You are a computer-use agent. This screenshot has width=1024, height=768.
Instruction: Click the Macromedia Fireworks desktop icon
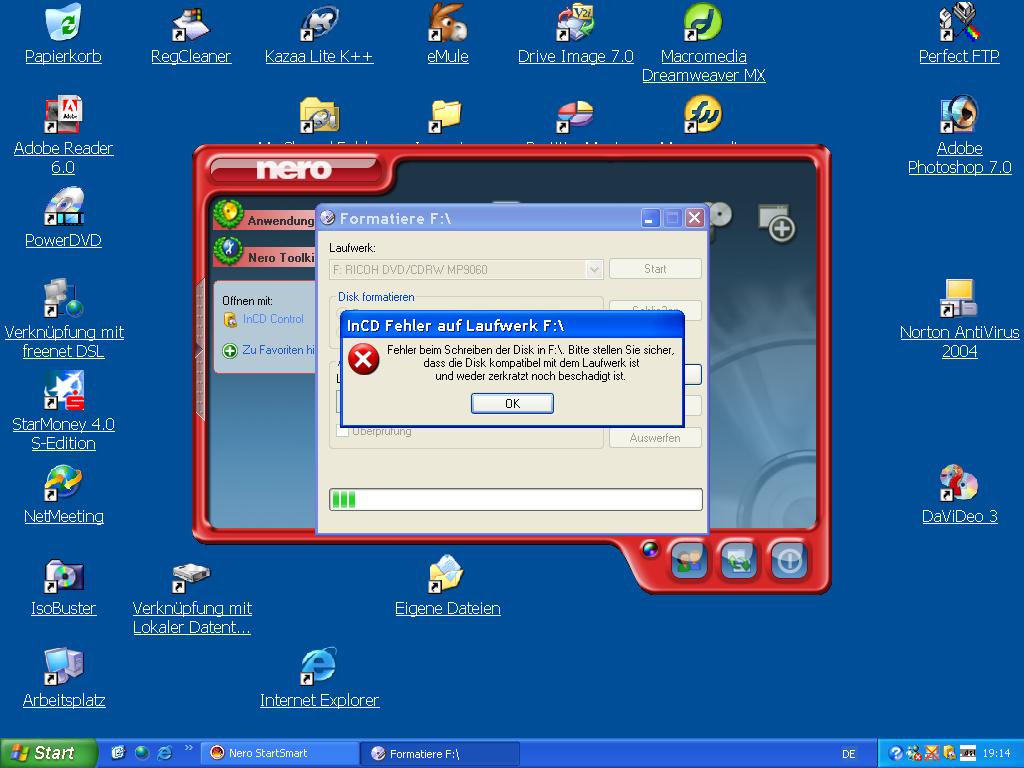pyautogui.click(x=703, y=115)
